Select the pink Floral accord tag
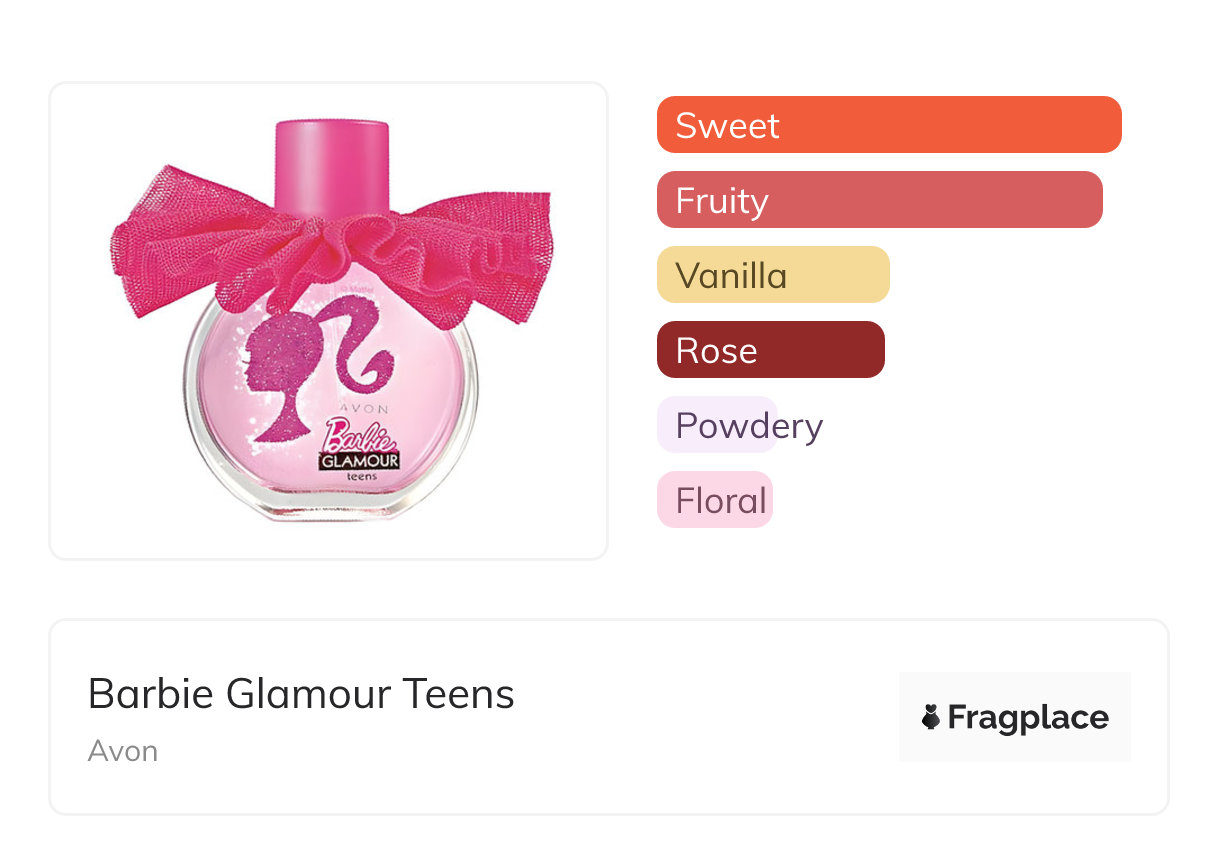Image resolution: width=1218 pixels, height=864 pixels. pyautogui.click(x=716, y=500)
